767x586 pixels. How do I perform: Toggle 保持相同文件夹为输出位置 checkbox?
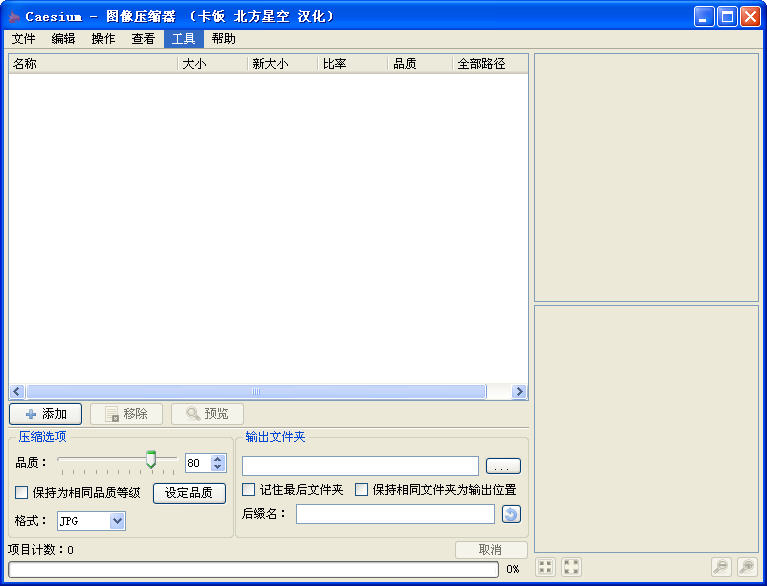click(x=361, y=489)
